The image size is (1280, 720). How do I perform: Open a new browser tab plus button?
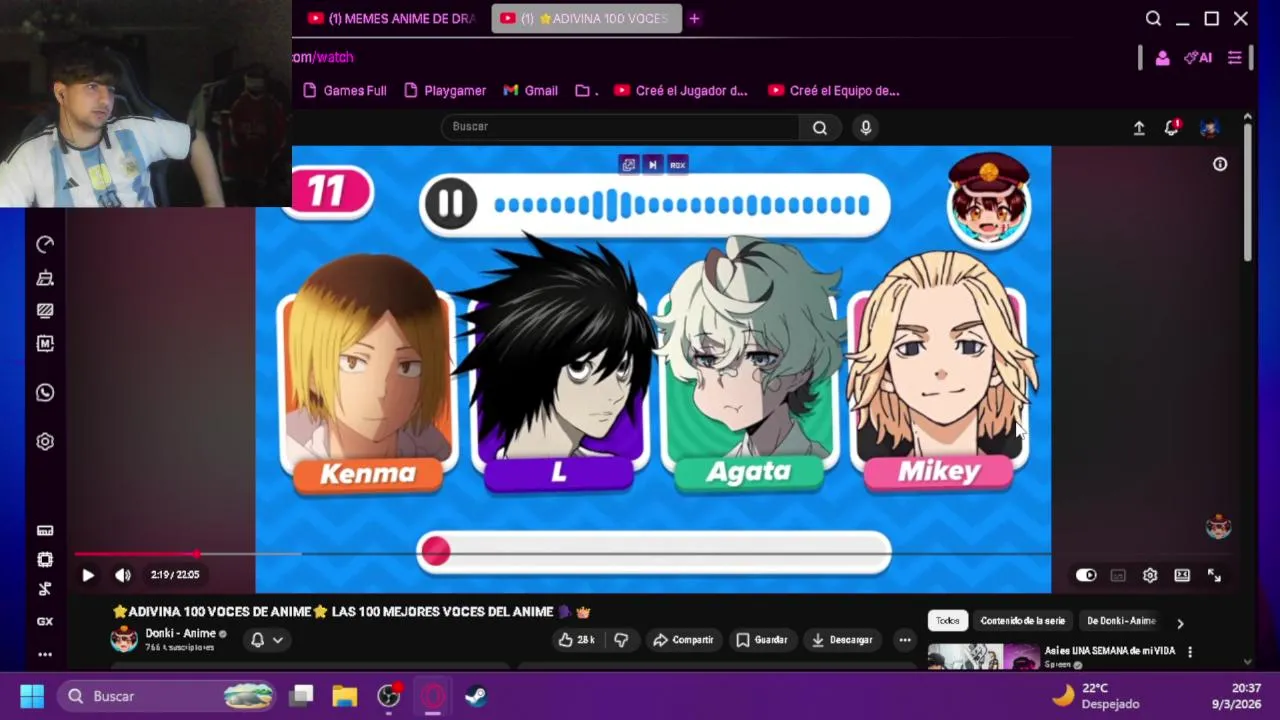coord(694,18)
